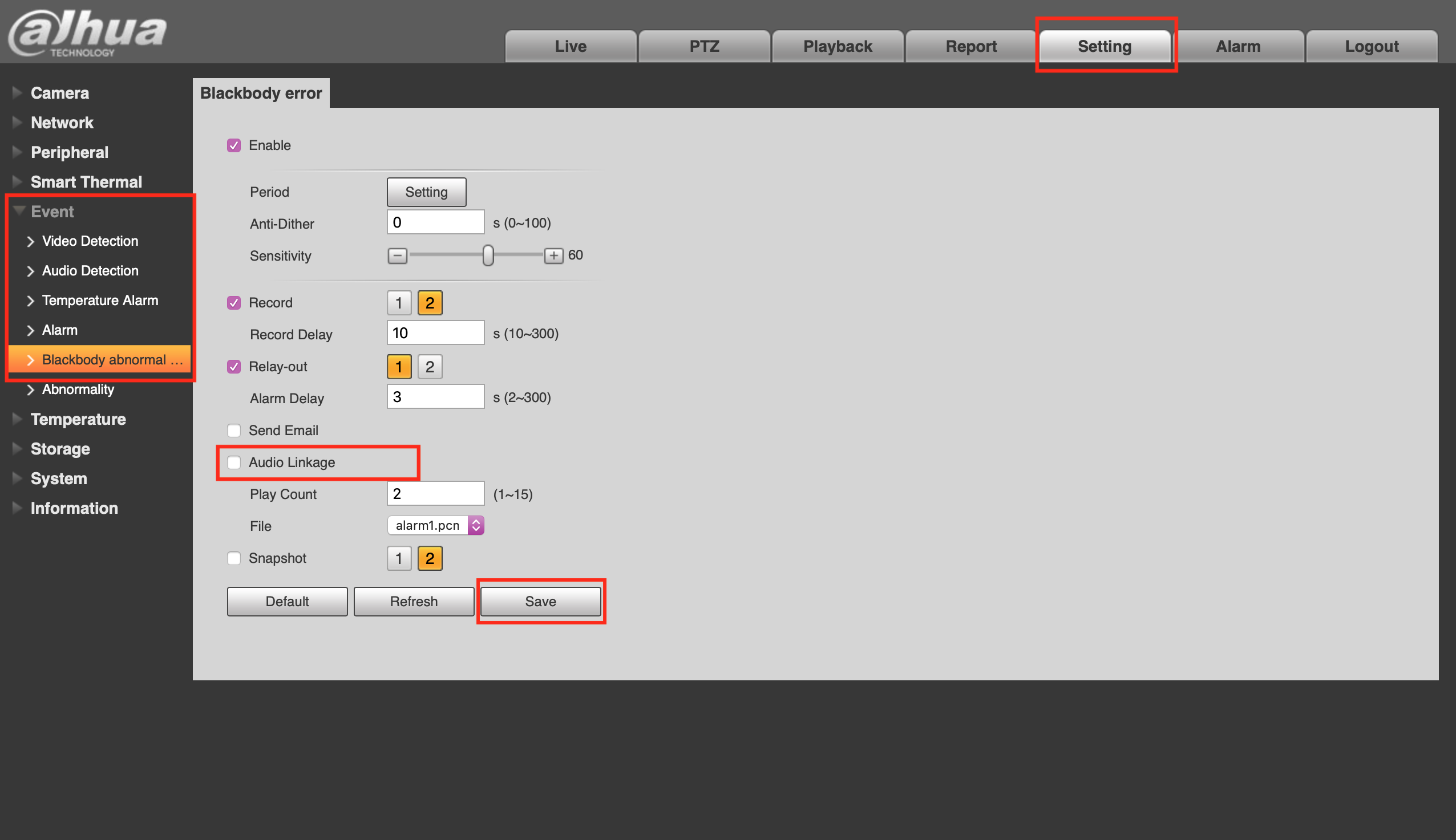Viewport: 1456px width, 840px height.
Task: Toggle Relay-out port 2
Action: coord(430,367)
